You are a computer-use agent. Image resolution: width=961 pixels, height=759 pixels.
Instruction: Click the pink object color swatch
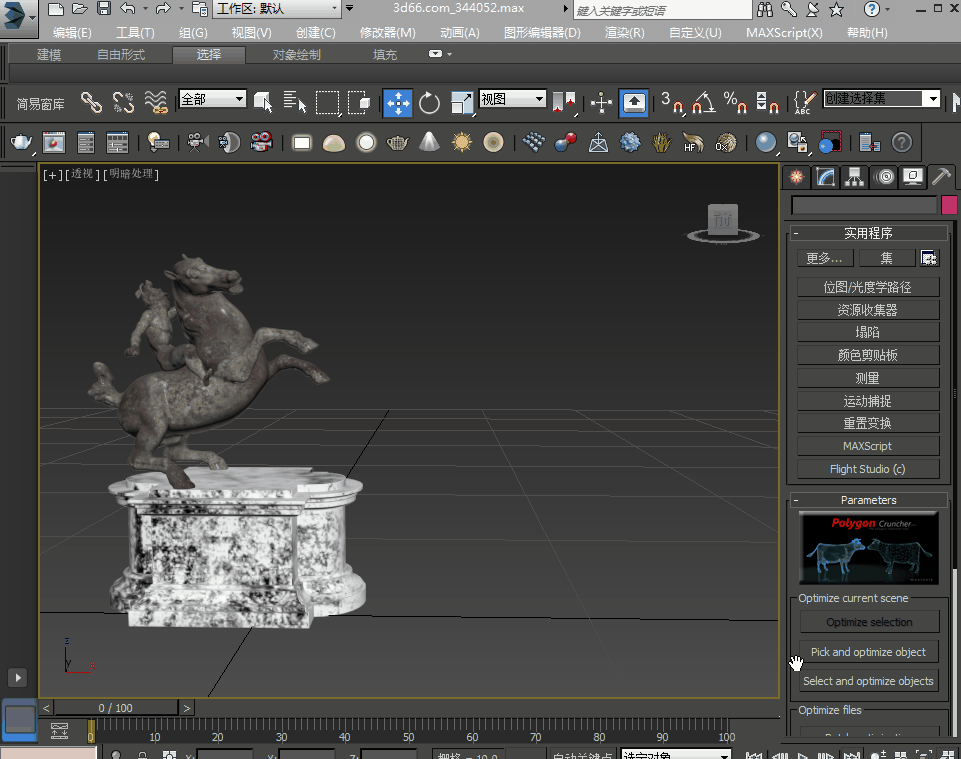click(x=949, y=205)
